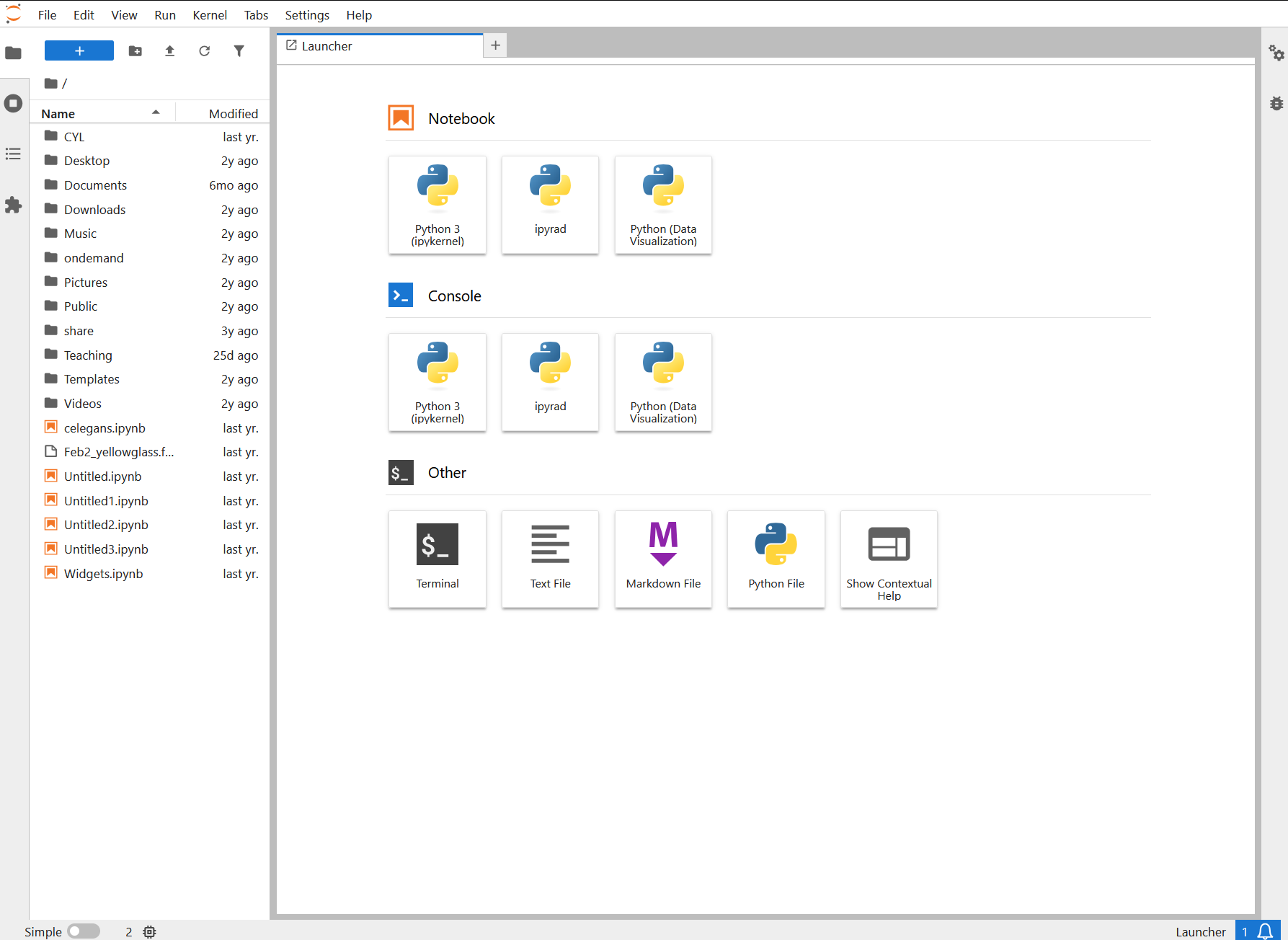Refresh the file browser list
This screenshot has height=940, width=1288.
tap(204, 51)
